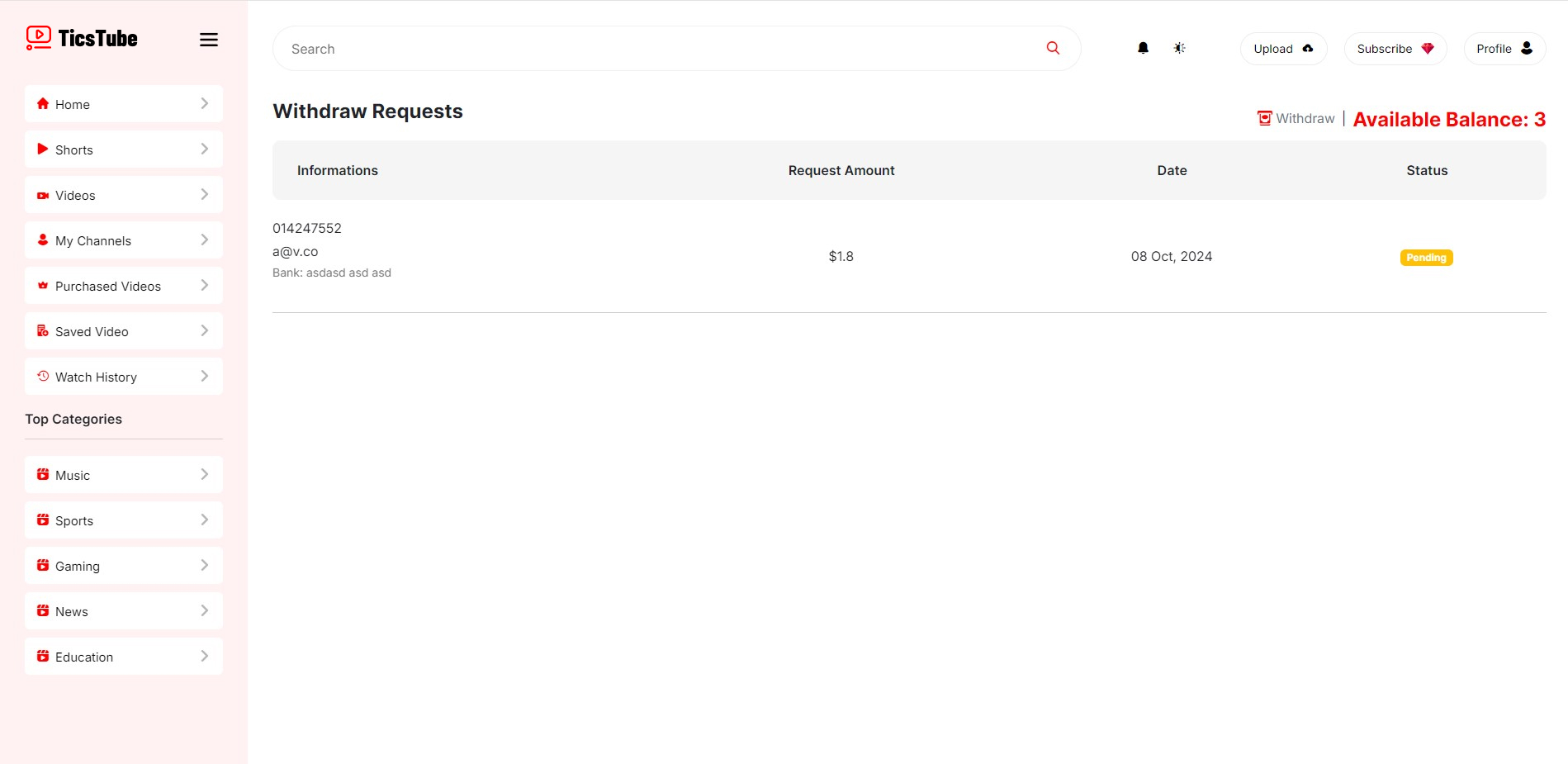Click the Upload button
The height and width of the screenshot is (764, 1568).
point(1282,49)
